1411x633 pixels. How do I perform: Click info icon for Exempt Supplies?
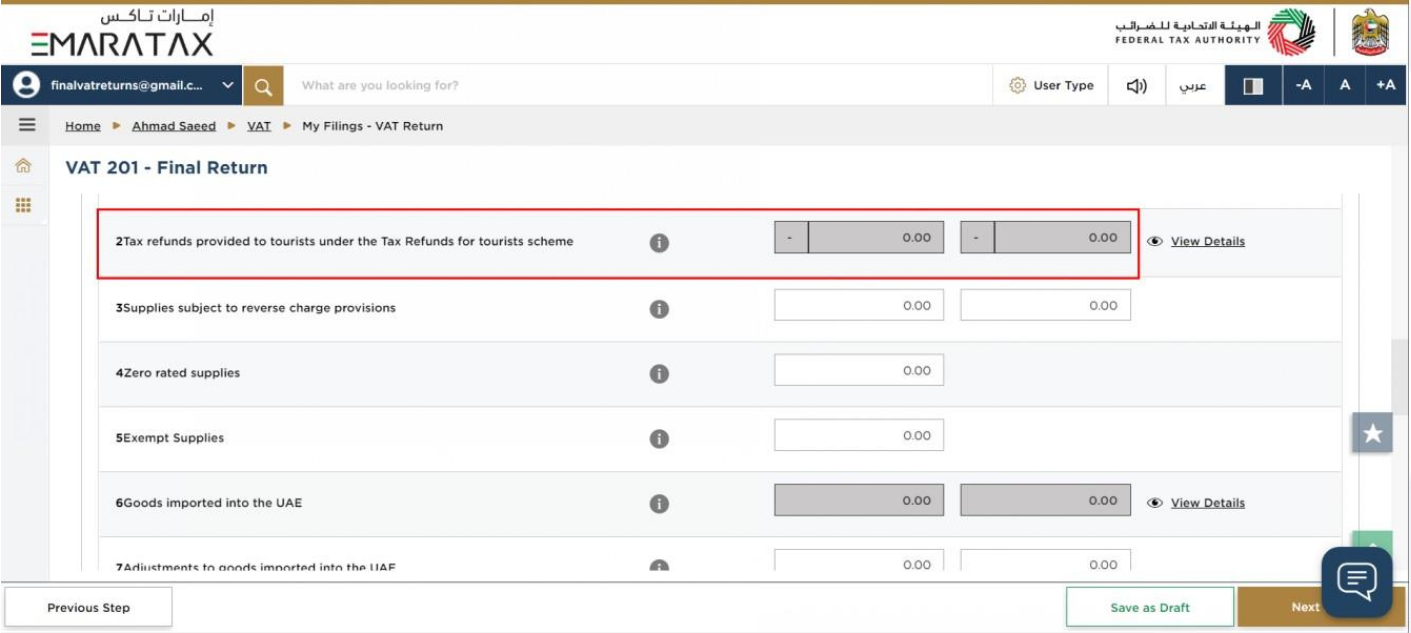click(x=659, y=438)
